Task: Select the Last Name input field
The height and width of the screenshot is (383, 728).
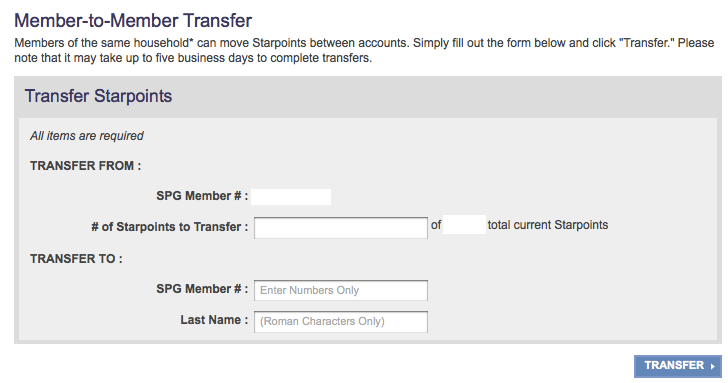Action: pyautogui.click(x=341, y=322)
